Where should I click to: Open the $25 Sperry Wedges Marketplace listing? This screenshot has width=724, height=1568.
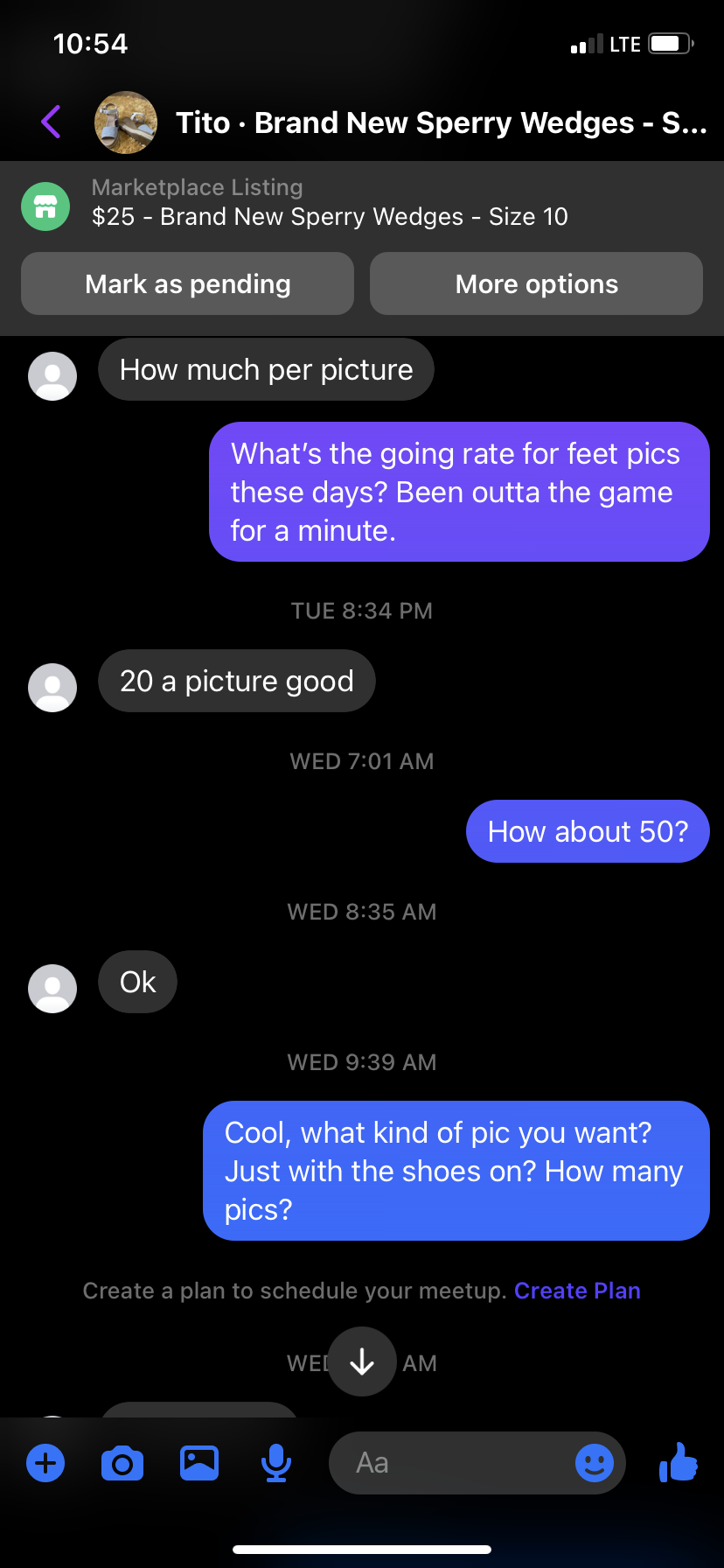(330, 216)
